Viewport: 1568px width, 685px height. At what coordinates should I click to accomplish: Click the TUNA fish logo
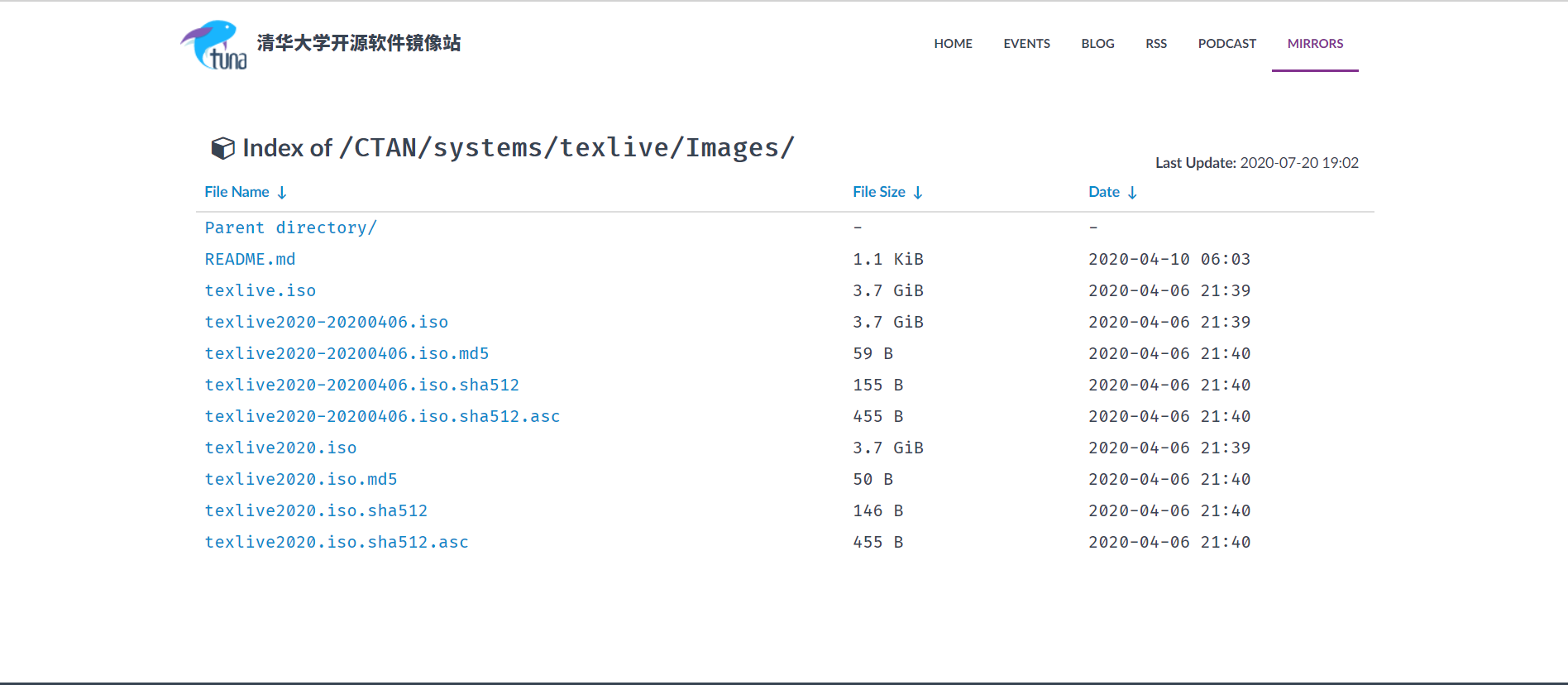[x=213, y=46]
